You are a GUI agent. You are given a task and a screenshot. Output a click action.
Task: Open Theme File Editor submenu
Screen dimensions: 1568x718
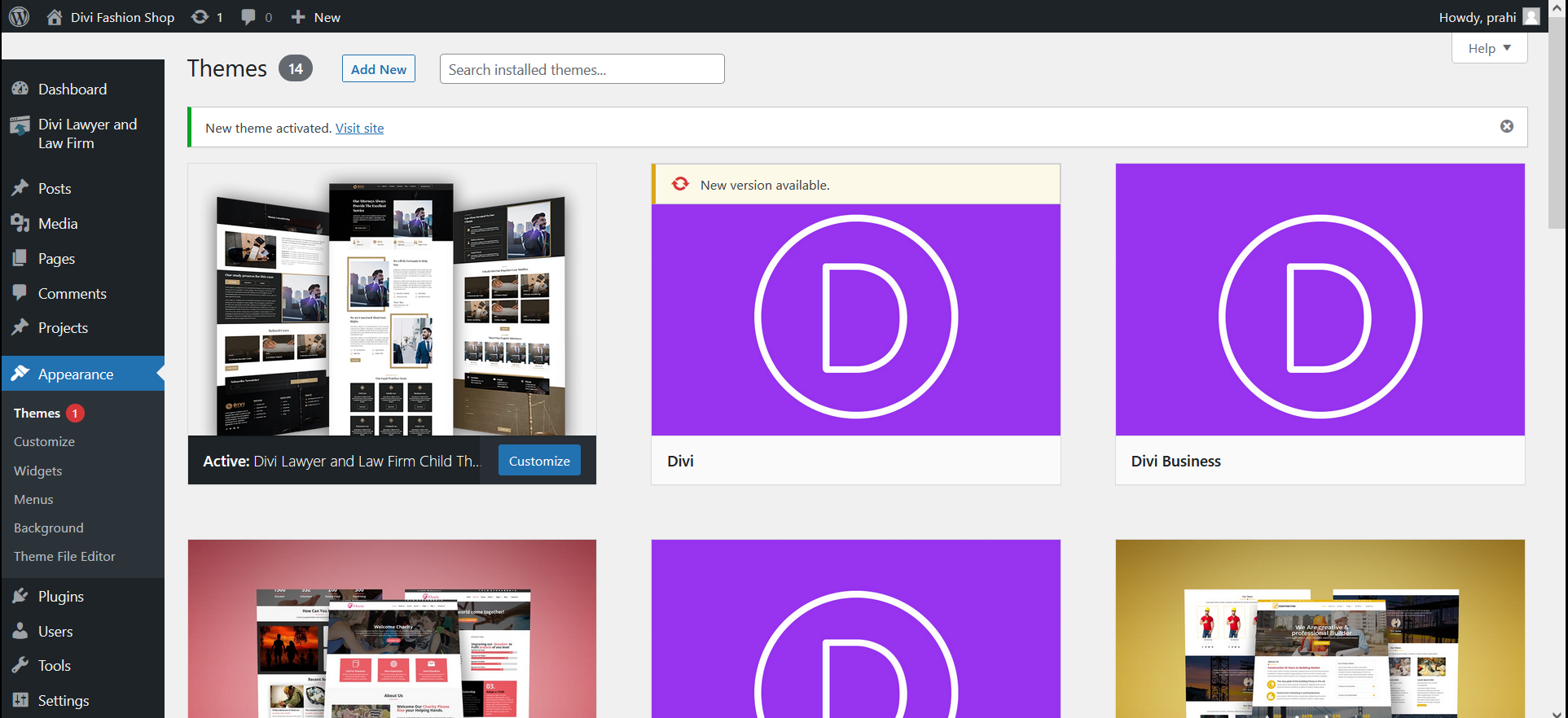(x=64, y=556)
